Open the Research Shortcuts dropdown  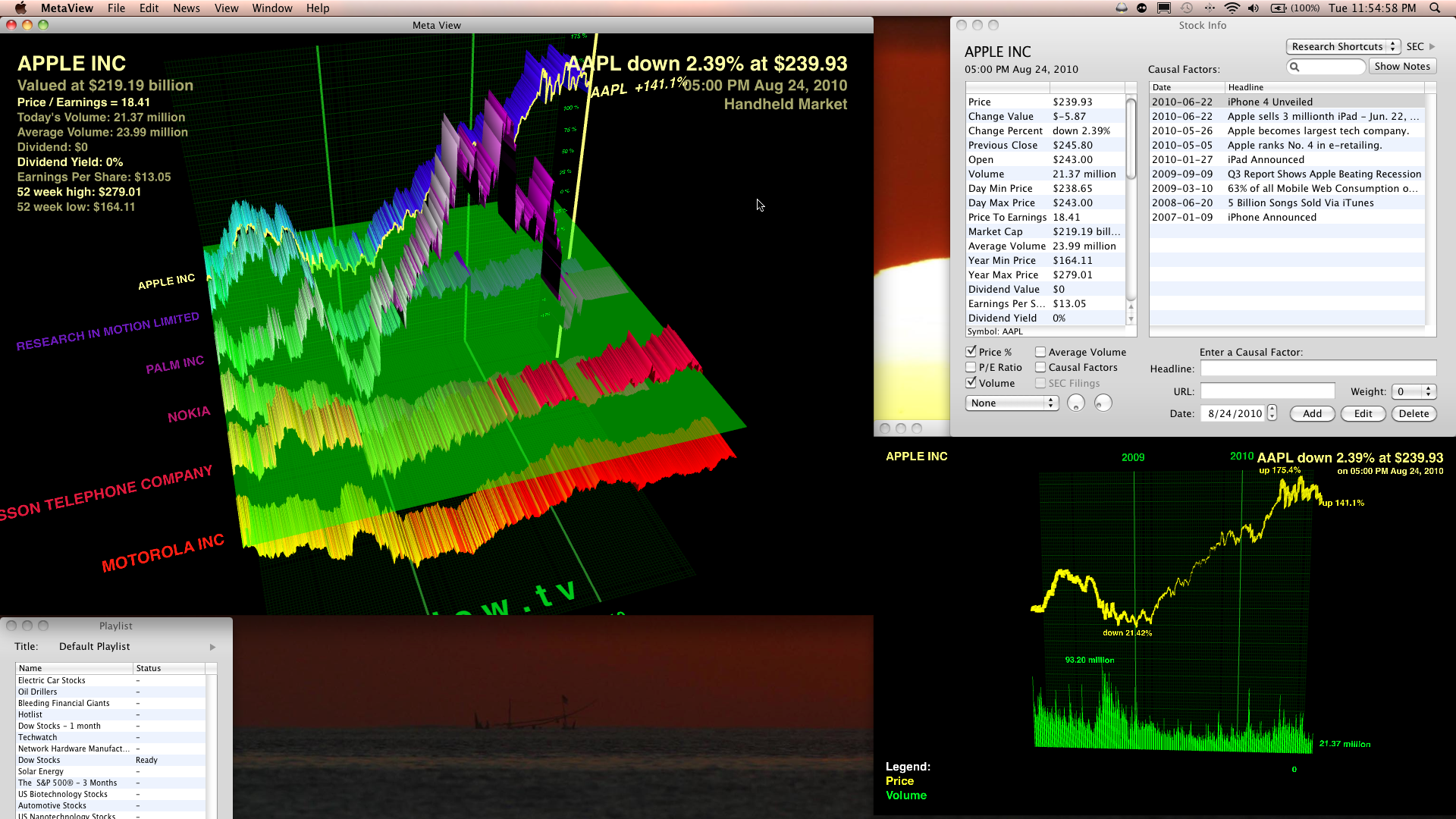click(1342, 46)
